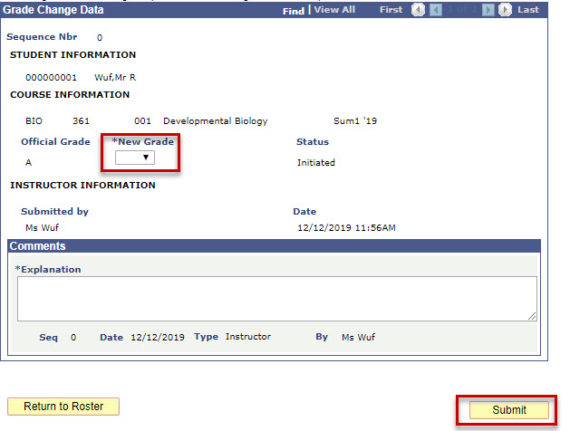Click the New Grade field label
Image resolution: width=570 pixels, height=431 pixels.
[143, 142]
